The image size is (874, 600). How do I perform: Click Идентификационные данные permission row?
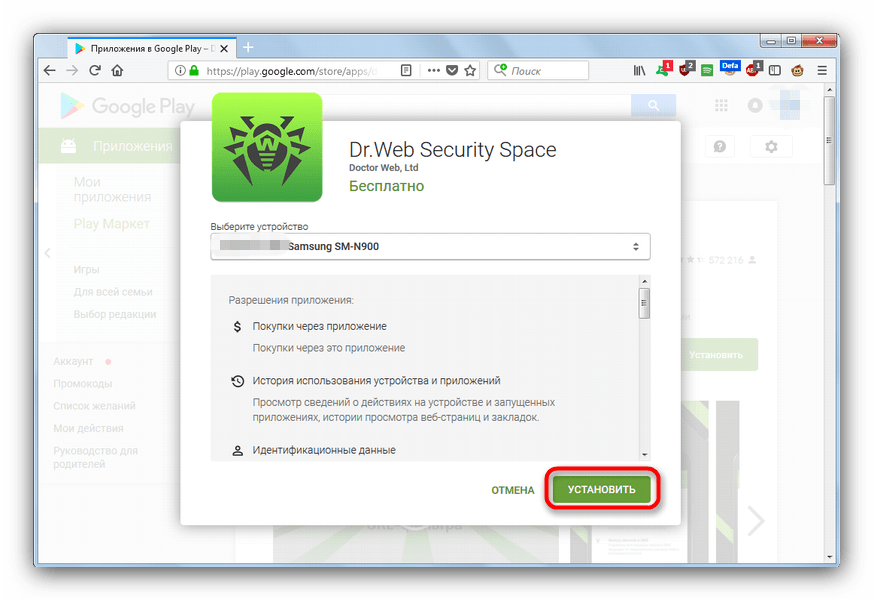pyautogui.click(x=324, y=450)
